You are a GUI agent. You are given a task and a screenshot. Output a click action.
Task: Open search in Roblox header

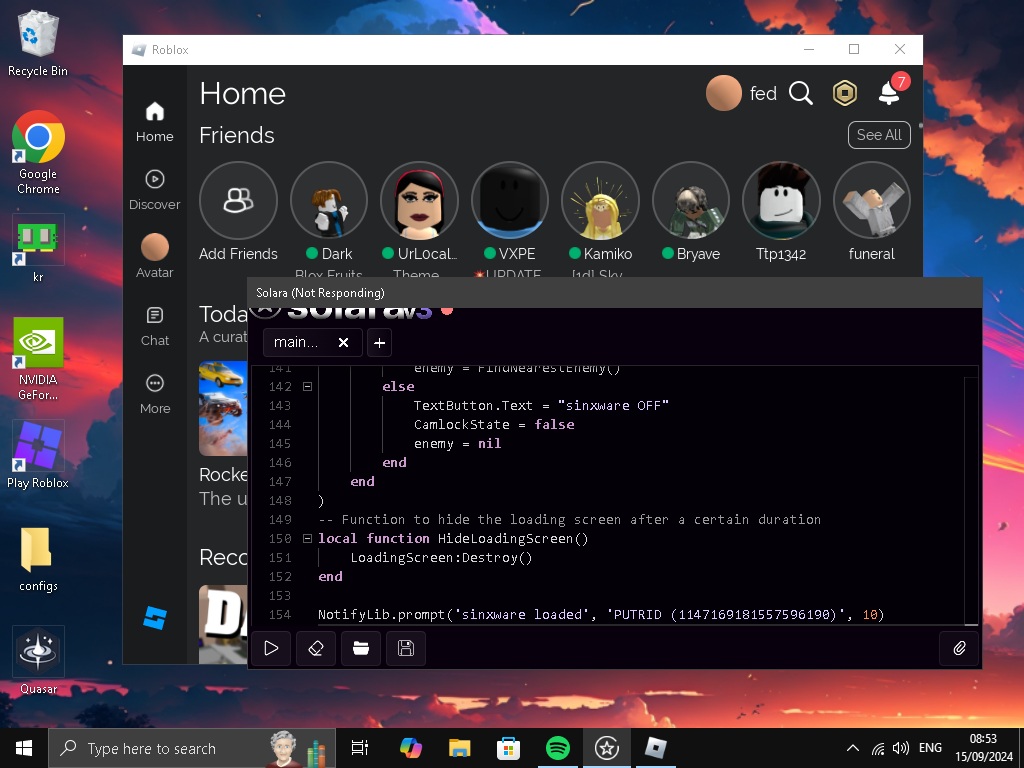pos(801,93)
